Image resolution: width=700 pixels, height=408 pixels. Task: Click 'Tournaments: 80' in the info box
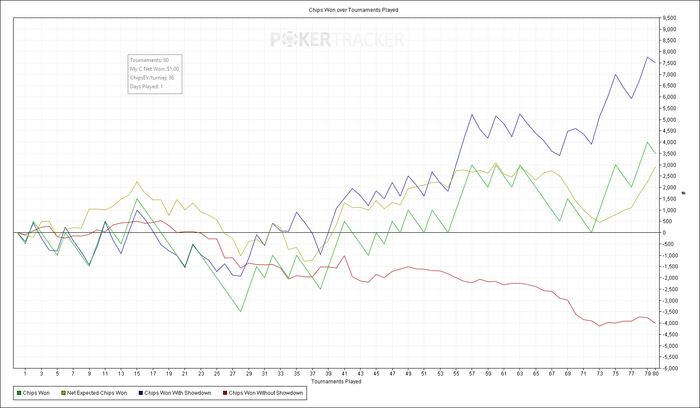click(150, 60)
